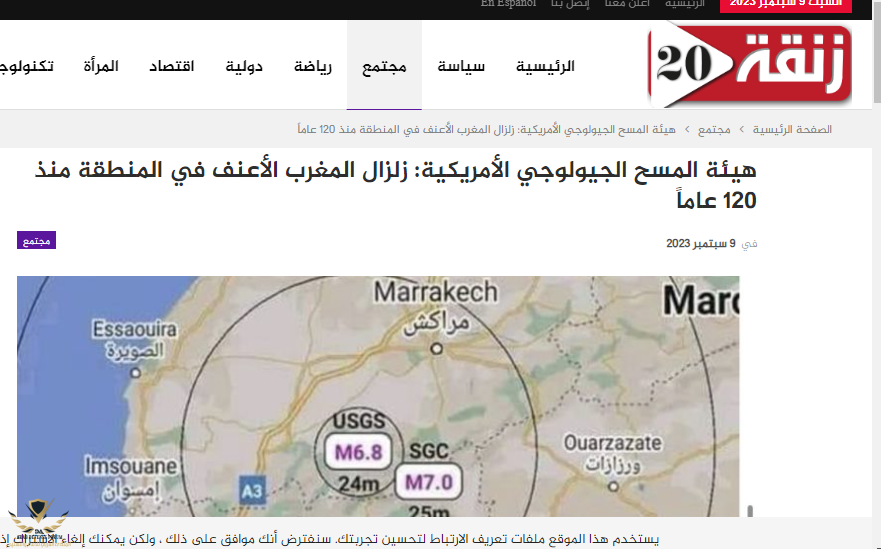Click the USGS M6.8 magnitude marker
The height and width of the screenshot is (549, 881).
coord(358,452)
